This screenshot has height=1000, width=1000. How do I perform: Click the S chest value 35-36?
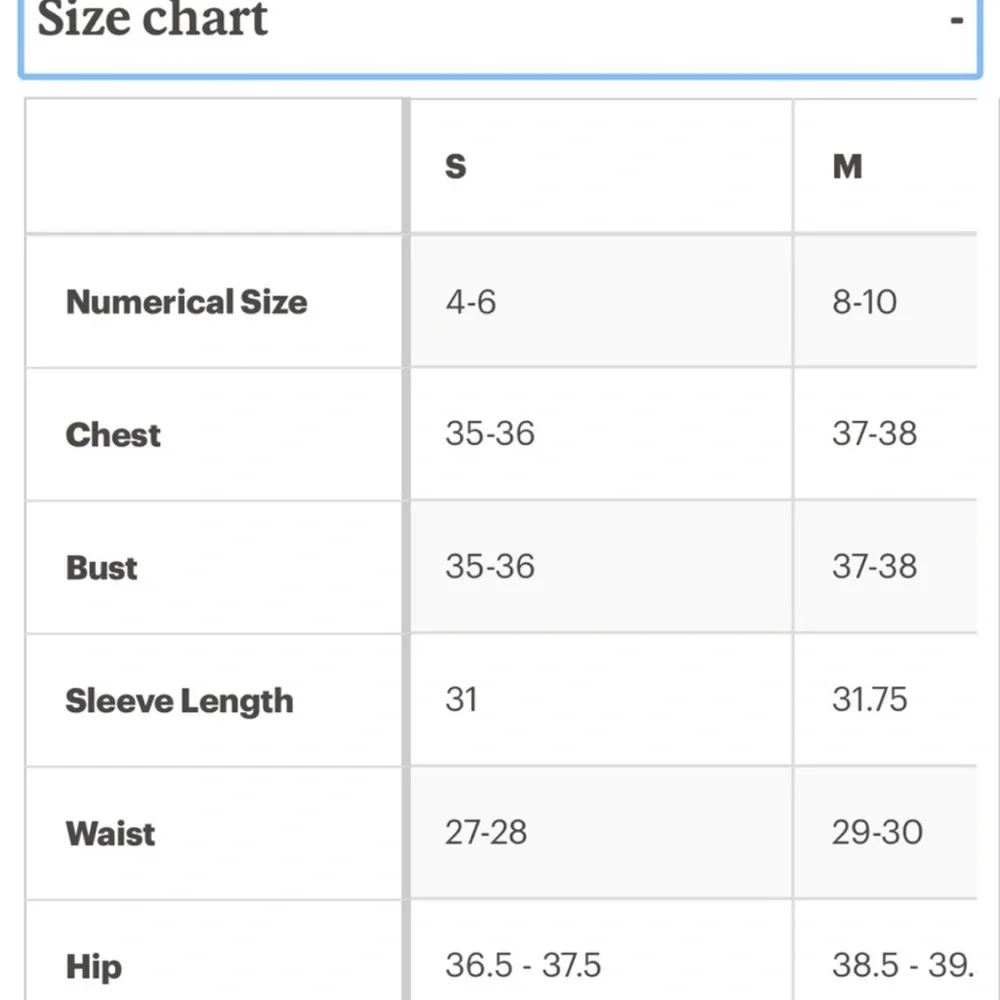490,434
